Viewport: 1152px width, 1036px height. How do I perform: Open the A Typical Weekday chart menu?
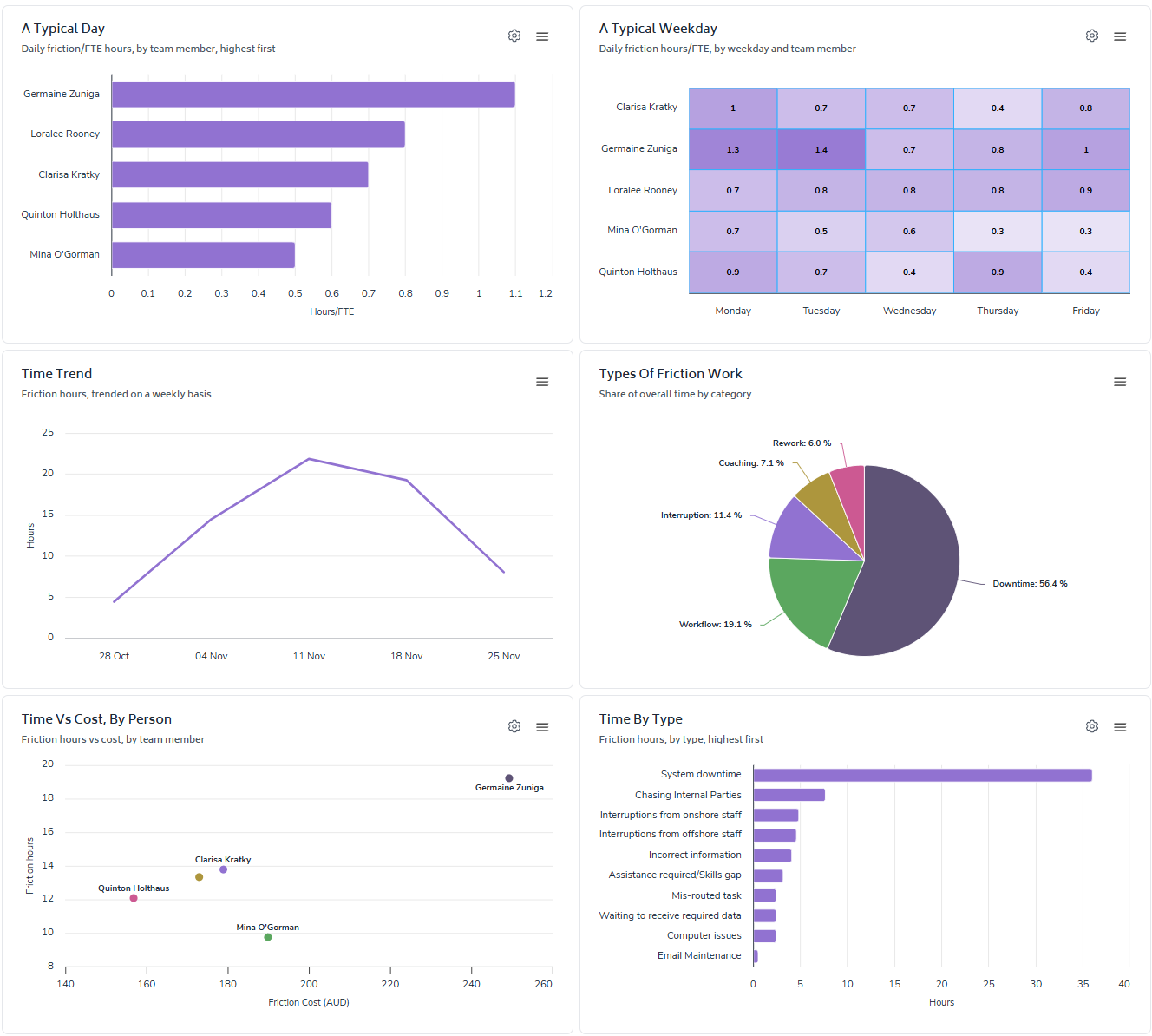pos(1120,36)
